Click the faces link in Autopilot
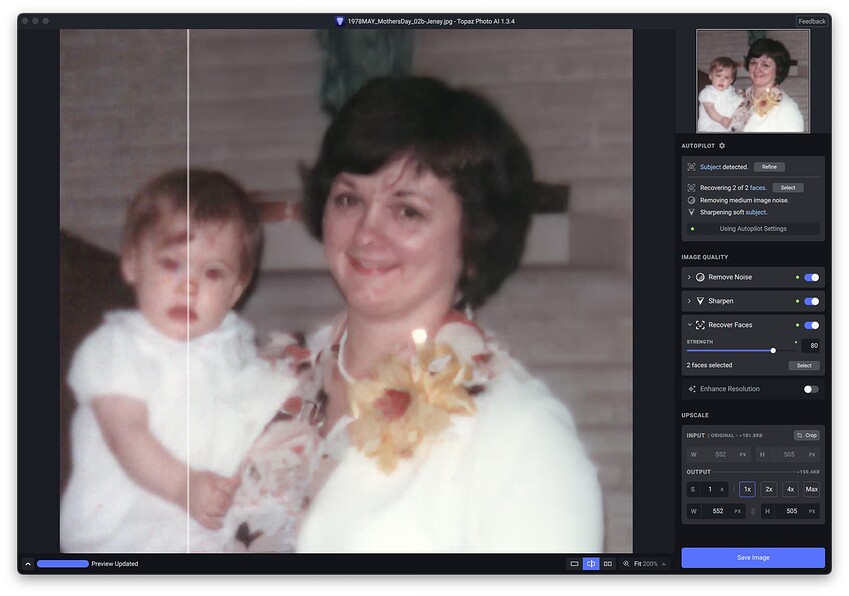The image size is (849, 596). pos(757,188)
